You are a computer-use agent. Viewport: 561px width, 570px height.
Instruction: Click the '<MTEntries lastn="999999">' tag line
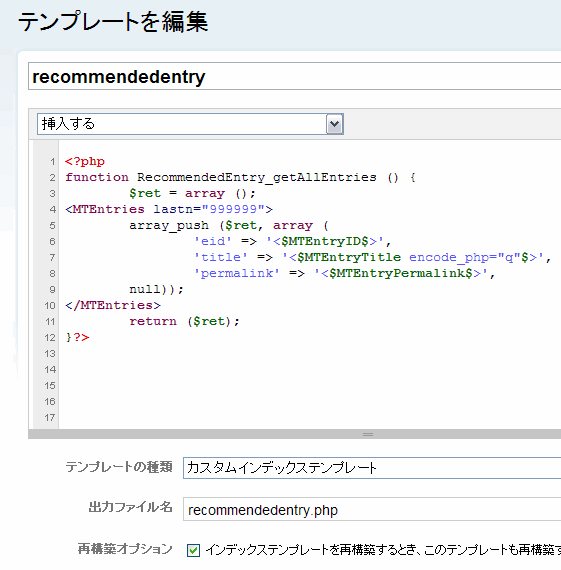(x=169, y=209)
